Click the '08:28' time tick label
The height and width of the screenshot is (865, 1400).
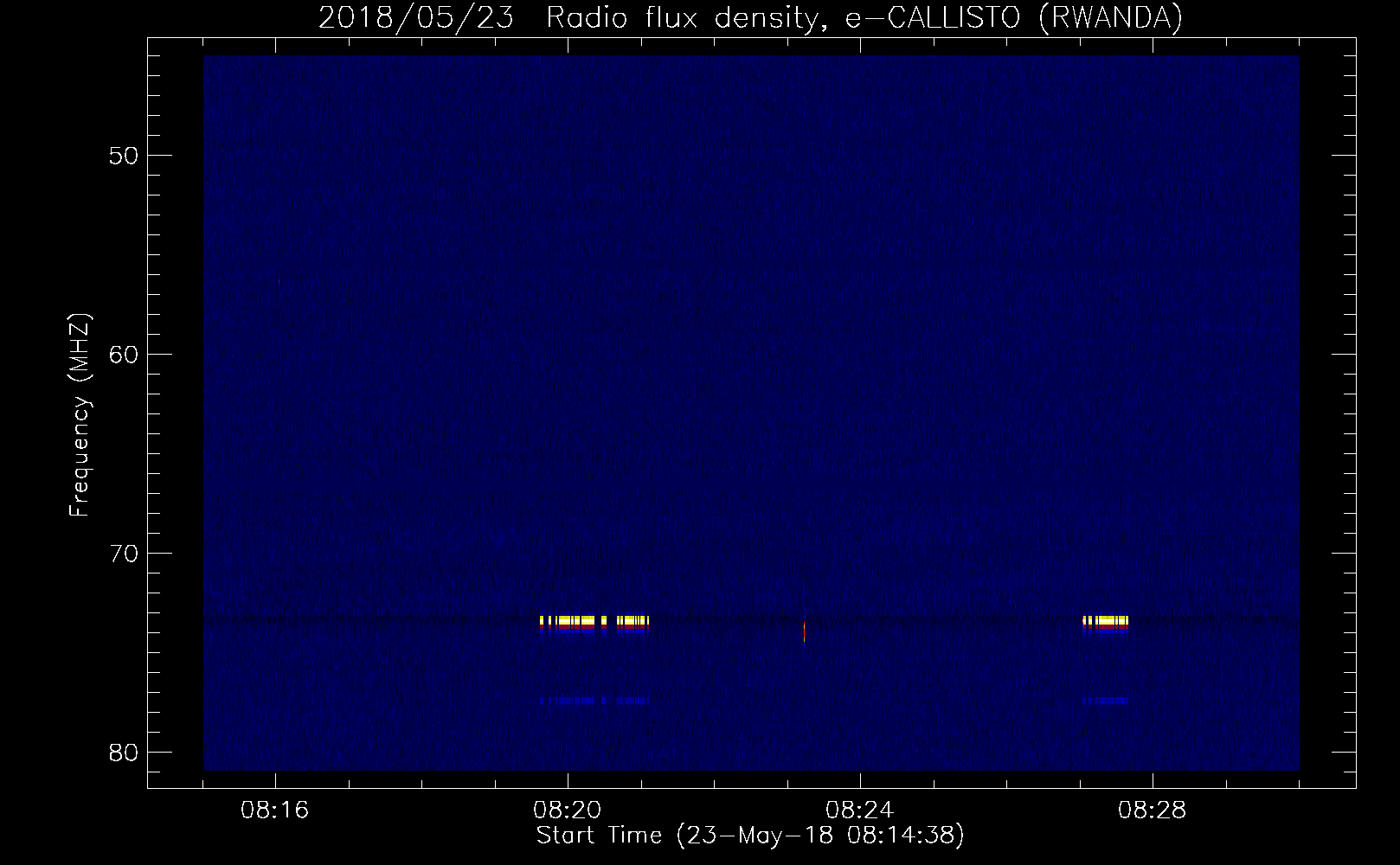point(1153,811)
